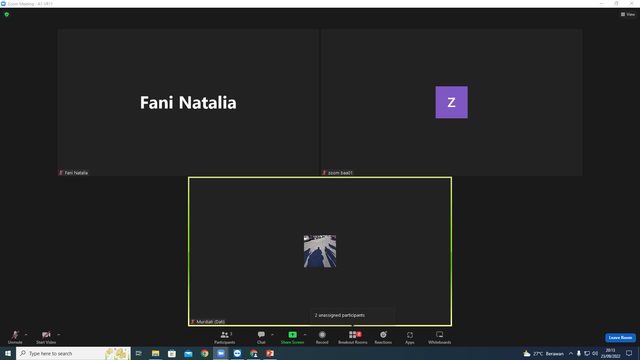Click the zoom baa01 name label
This screenshot has width=640, height=360.
(x=340, y=173)
